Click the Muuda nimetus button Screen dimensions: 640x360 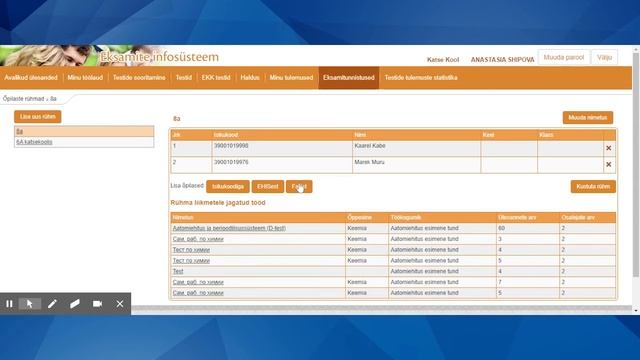(x=588, y=118)
